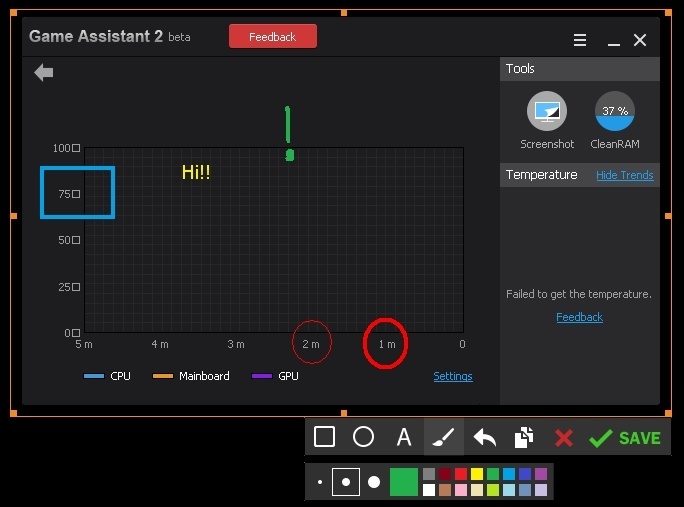The image size is (684, 507).
Task: Click the Game Assistant 2 title text
Action: (96, 36)
